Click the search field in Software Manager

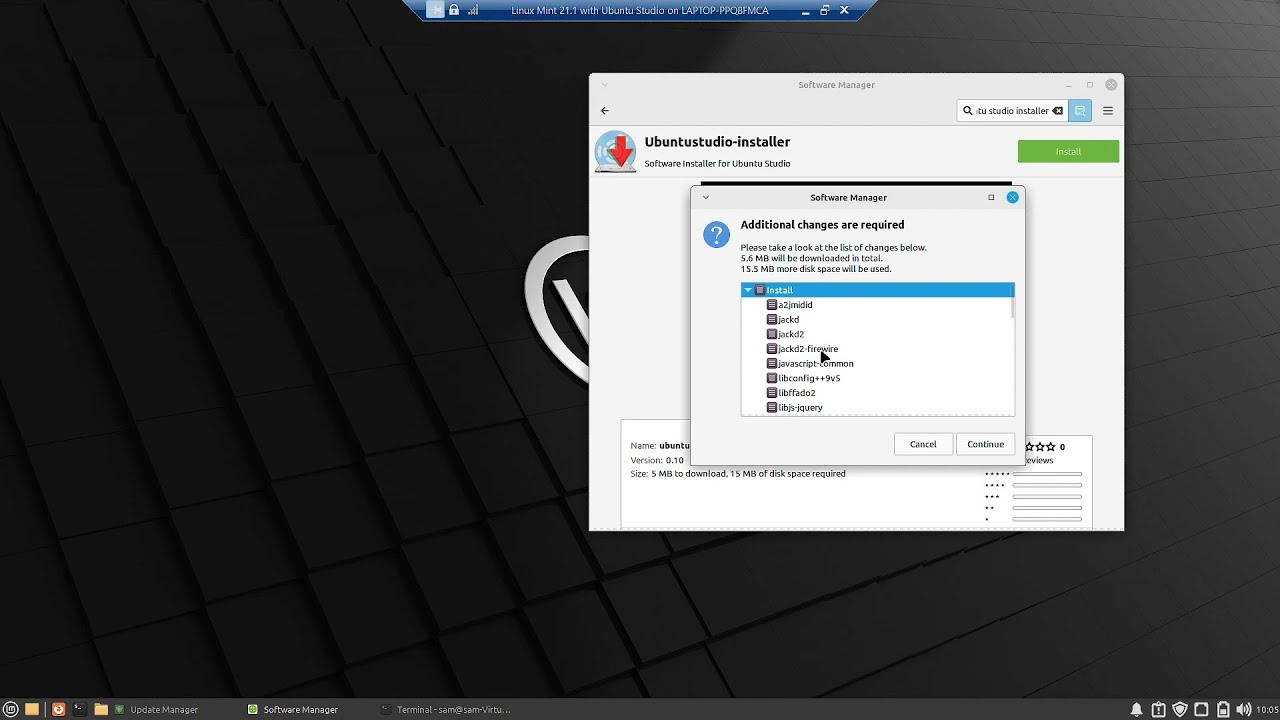1012,111
